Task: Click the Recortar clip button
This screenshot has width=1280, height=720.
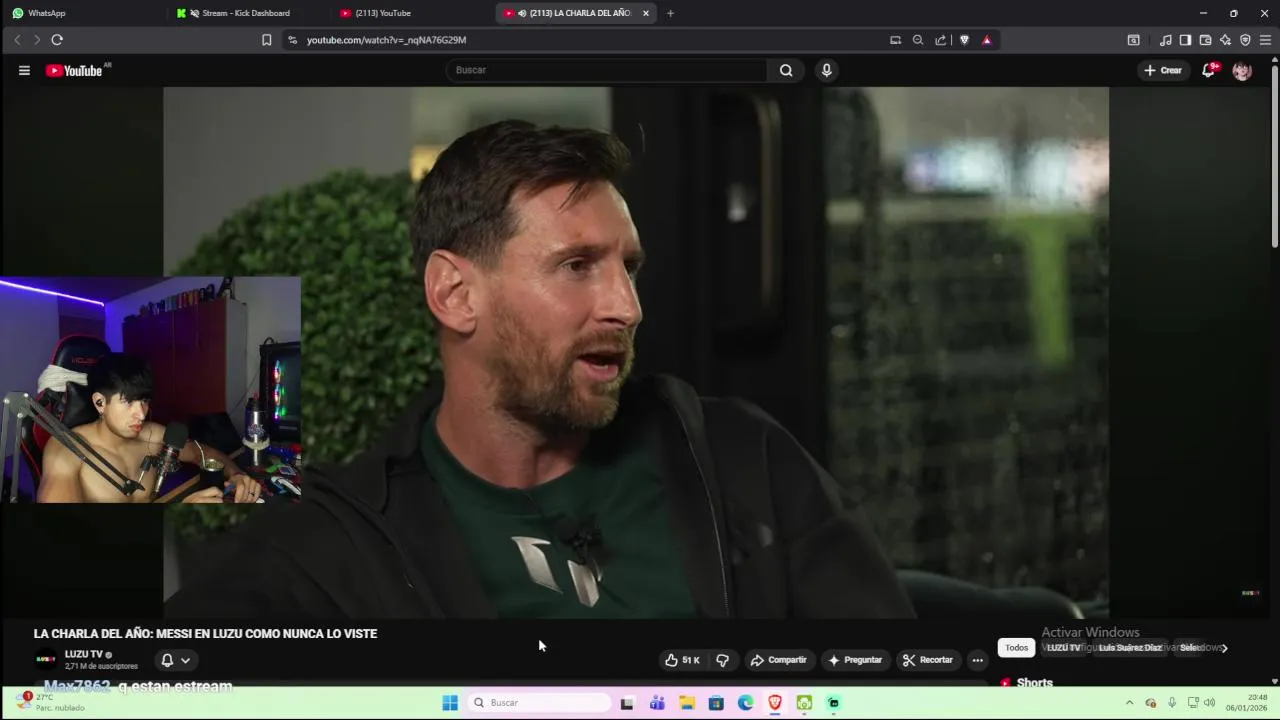Action: point(928,660)
